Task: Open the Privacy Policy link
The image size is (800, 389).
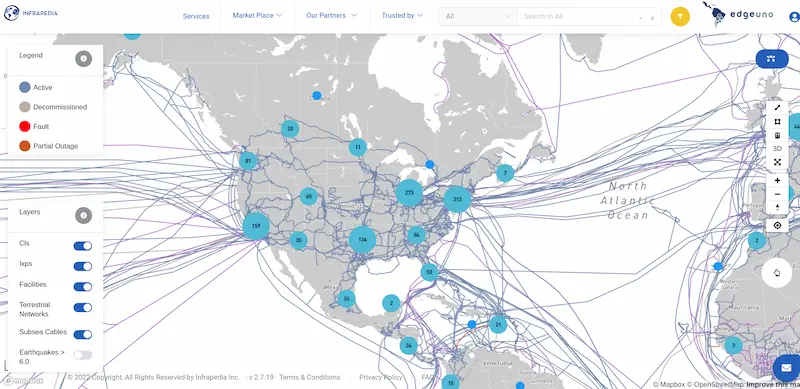Action: point(381,377)
